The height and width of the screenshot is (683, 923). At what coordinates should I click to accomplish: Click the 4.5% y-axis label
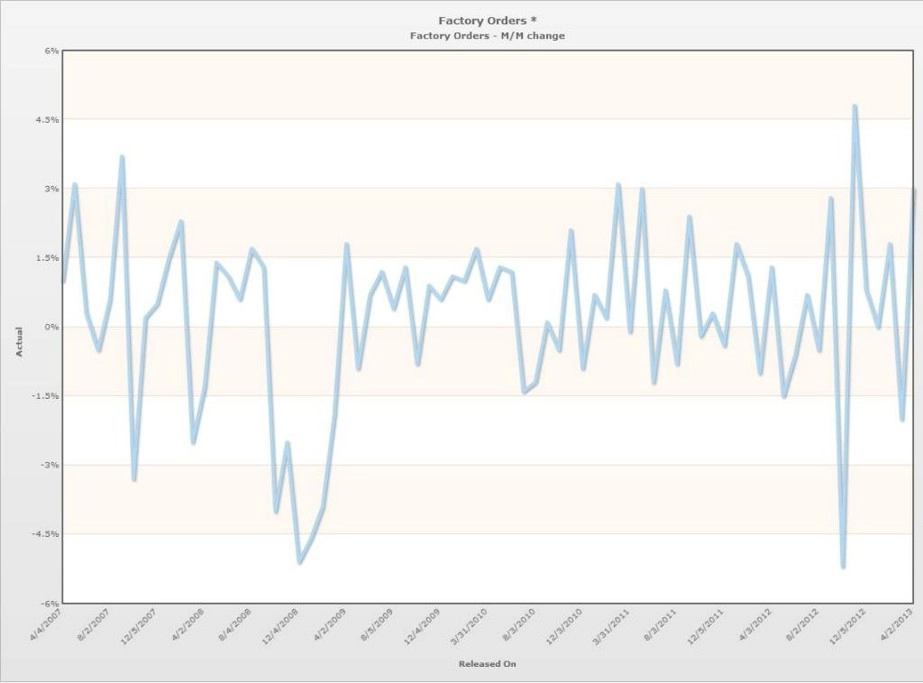(x=48, y=120)
